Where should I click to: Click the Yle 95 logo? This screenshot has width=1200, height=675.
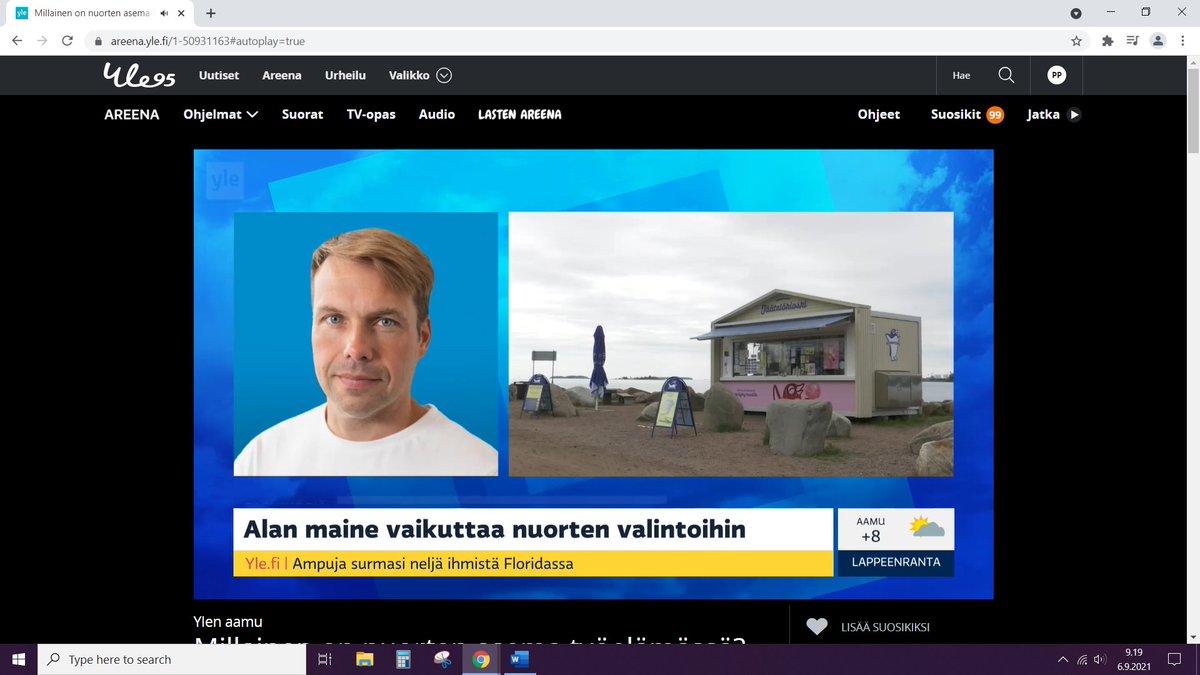click(x=141, y=75)
